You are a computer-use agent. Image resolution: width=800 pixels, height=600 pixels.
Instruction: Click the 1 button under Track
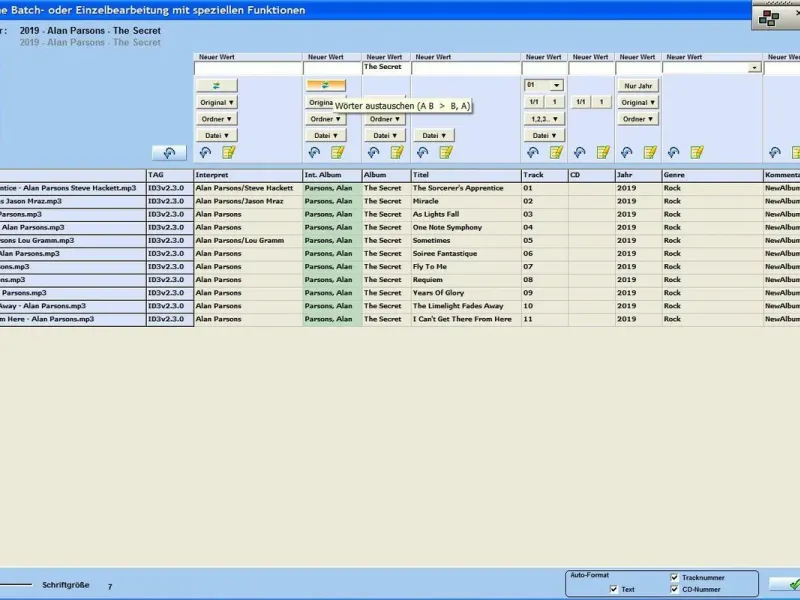tap(555, 102)
